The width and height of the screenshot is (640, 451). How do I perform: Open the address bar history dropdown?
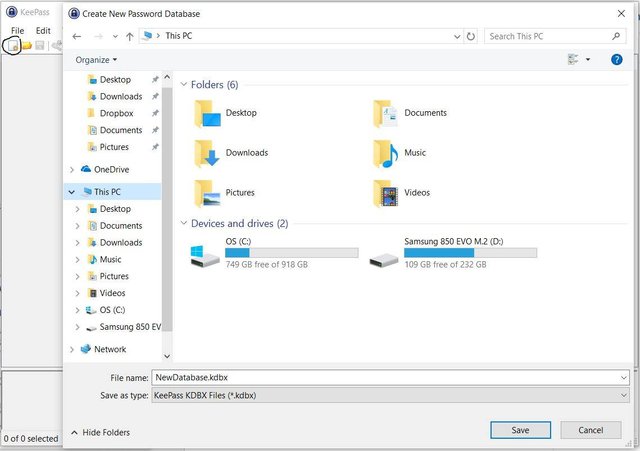(457, 36)
